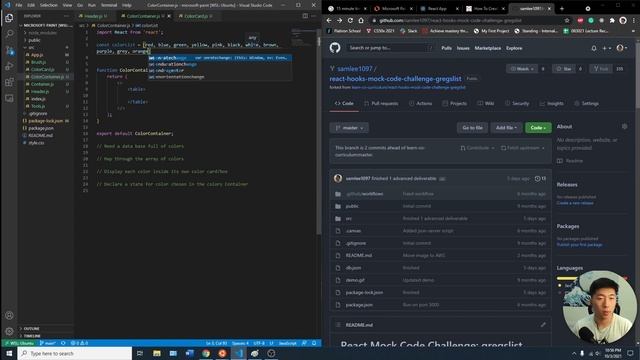Open index.js in the Explorer tree

tap(38, 99)
